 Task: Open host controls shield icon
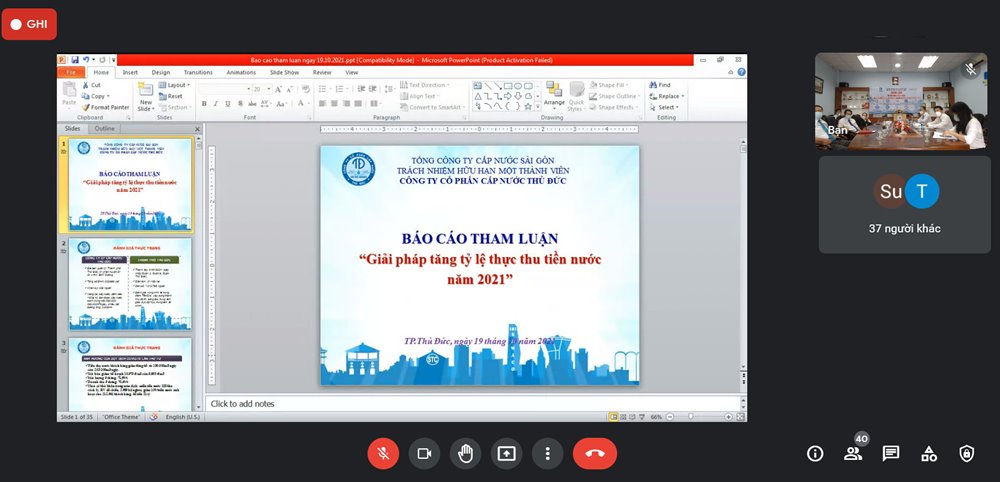(x=966, y=453)
